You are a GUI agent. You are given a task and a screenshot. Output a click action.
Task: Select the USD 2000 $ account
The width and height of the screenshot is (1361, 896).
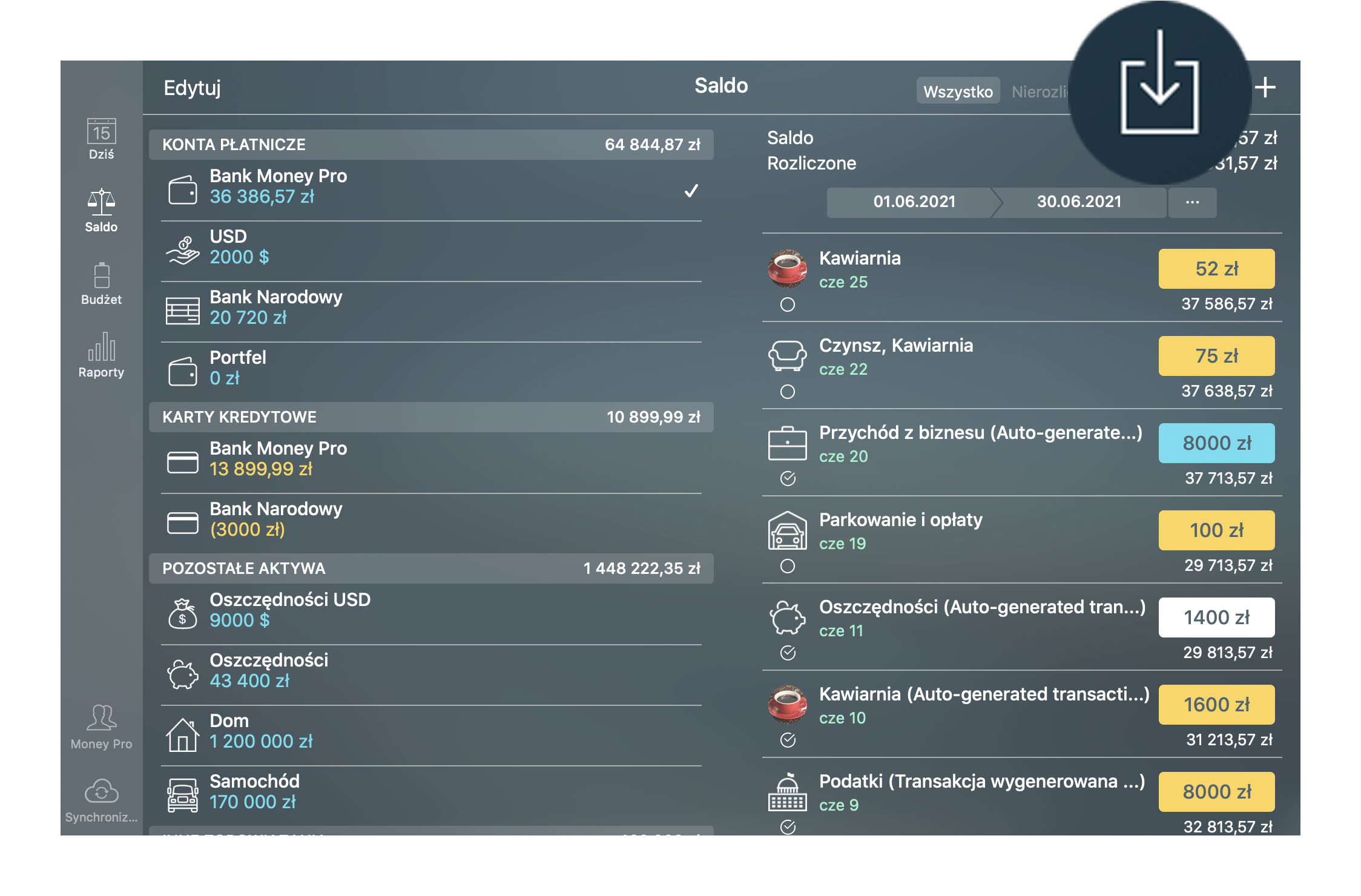(431, 251)
